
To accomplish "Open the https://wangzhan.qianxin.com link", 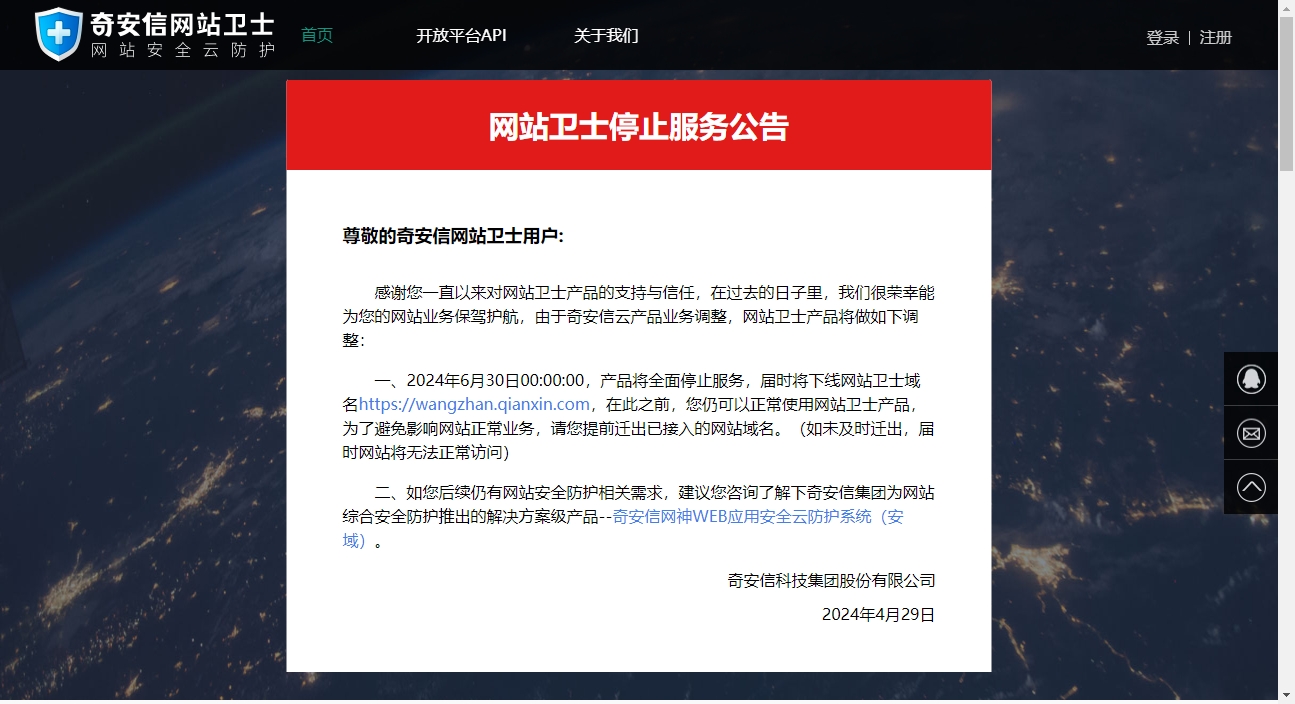I will click(x=474, y=404).
